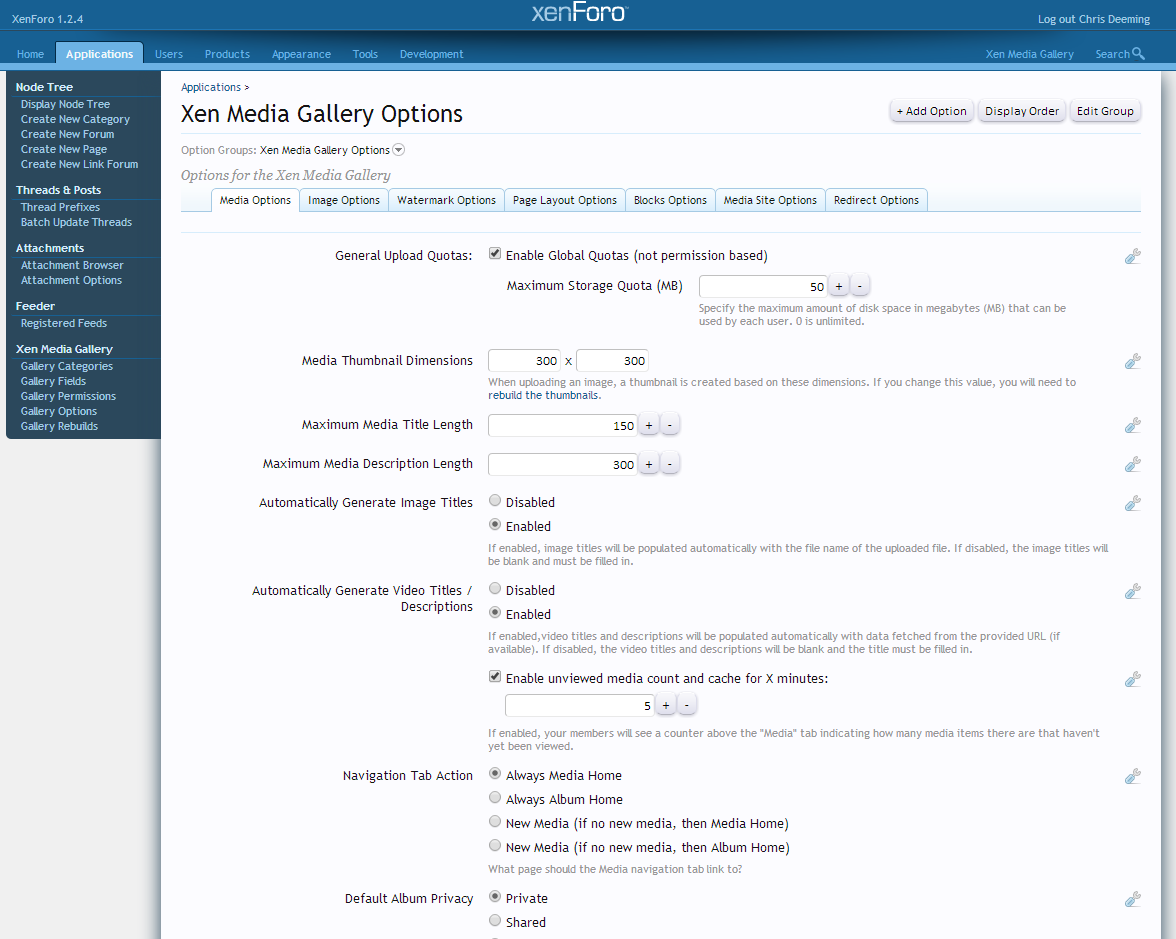The image size is (1176, 939).
Task: Increase Maximum Media Description Length
Action: pos(649,464)
